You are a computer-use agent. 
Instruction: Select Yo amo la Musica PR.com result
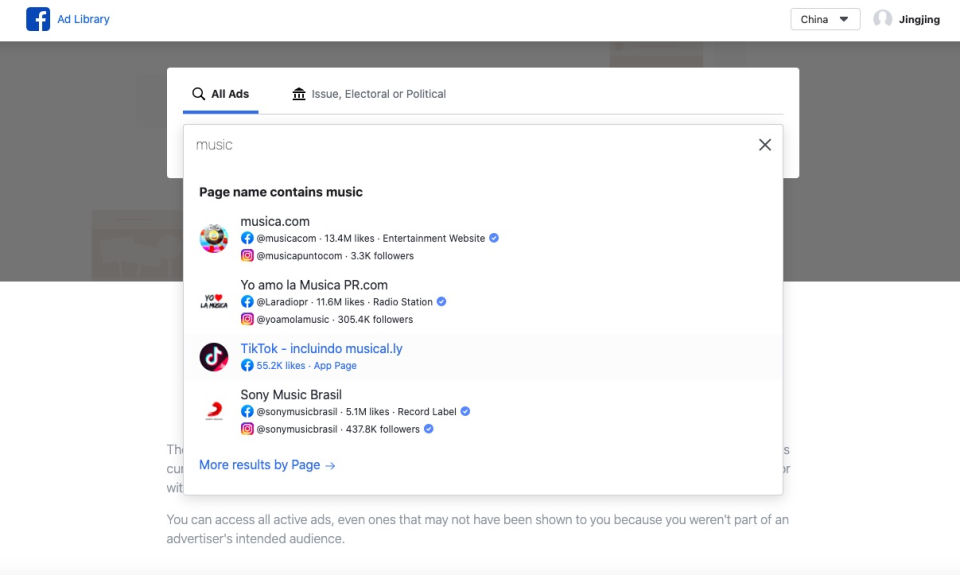pyautogui.click(x=483, y=302)
